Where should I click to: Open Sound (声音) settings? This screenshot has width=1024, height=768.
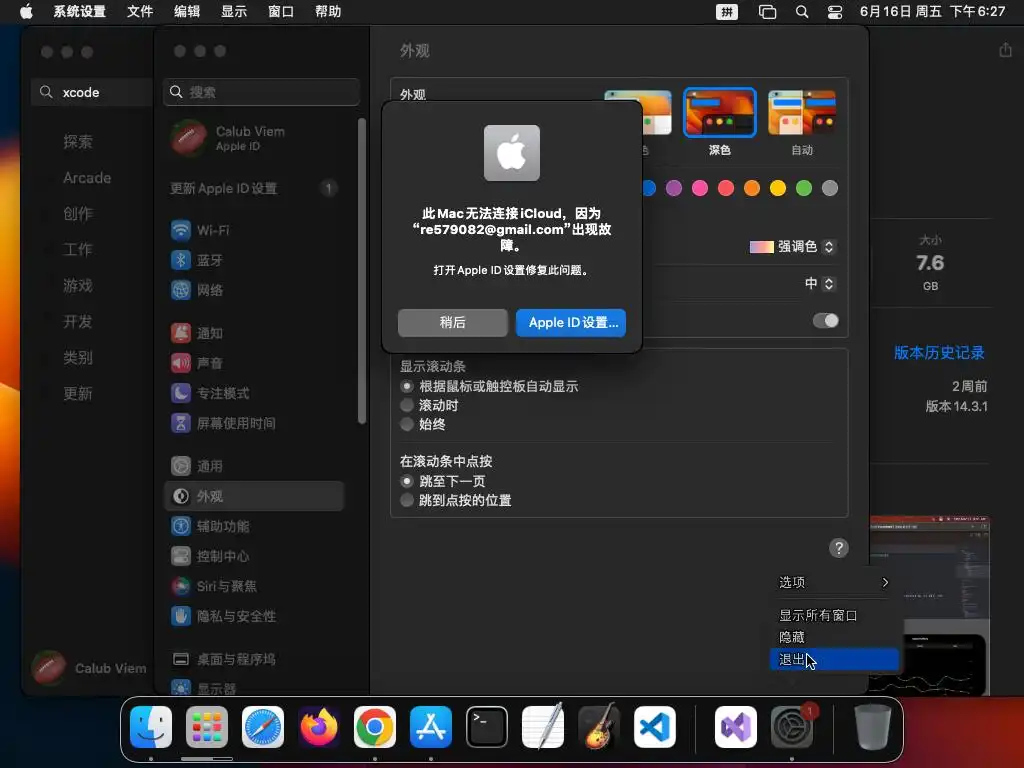[x=253, y=363]
